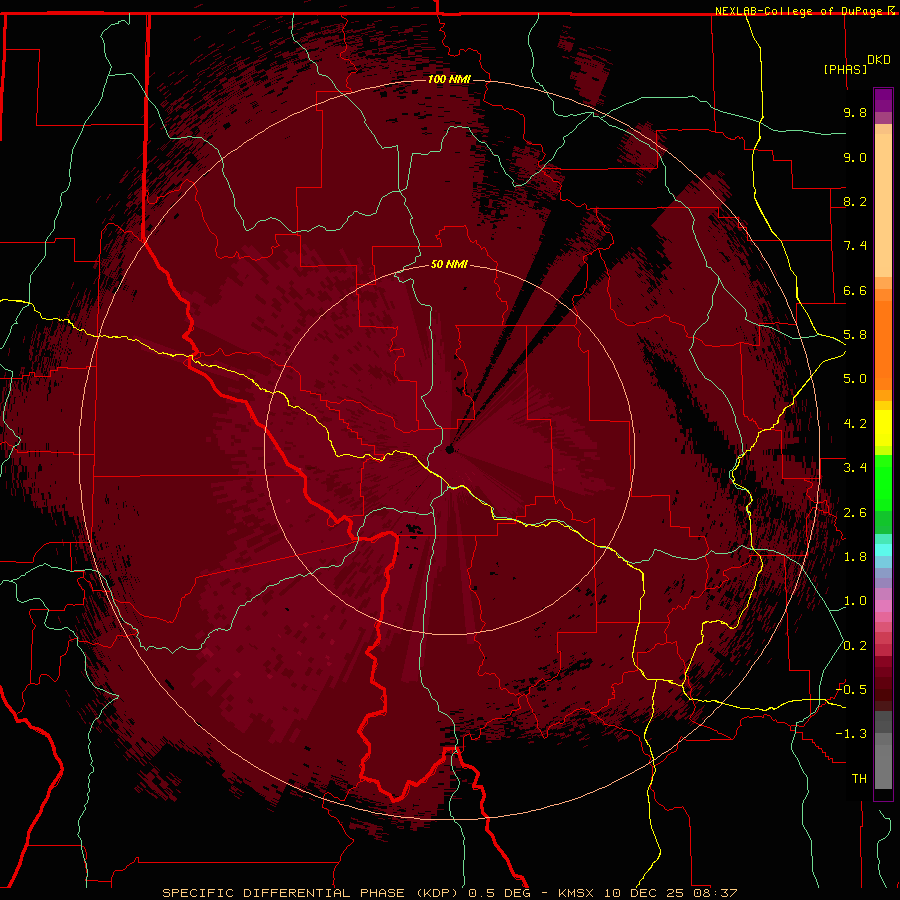Click the 4.2 value on the scale

[855, 424]
